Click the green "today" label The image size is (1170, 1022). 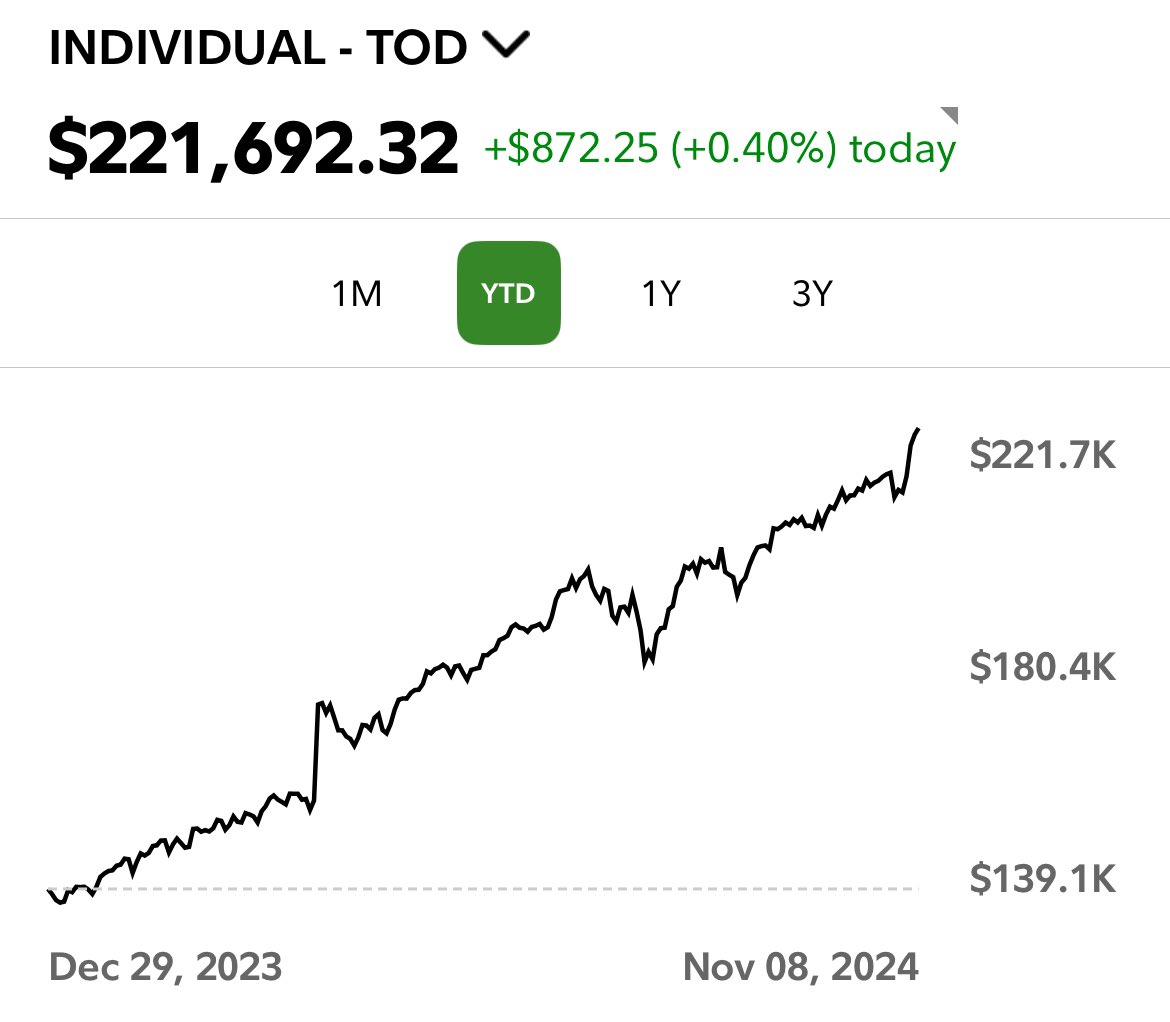click(902, 149)
